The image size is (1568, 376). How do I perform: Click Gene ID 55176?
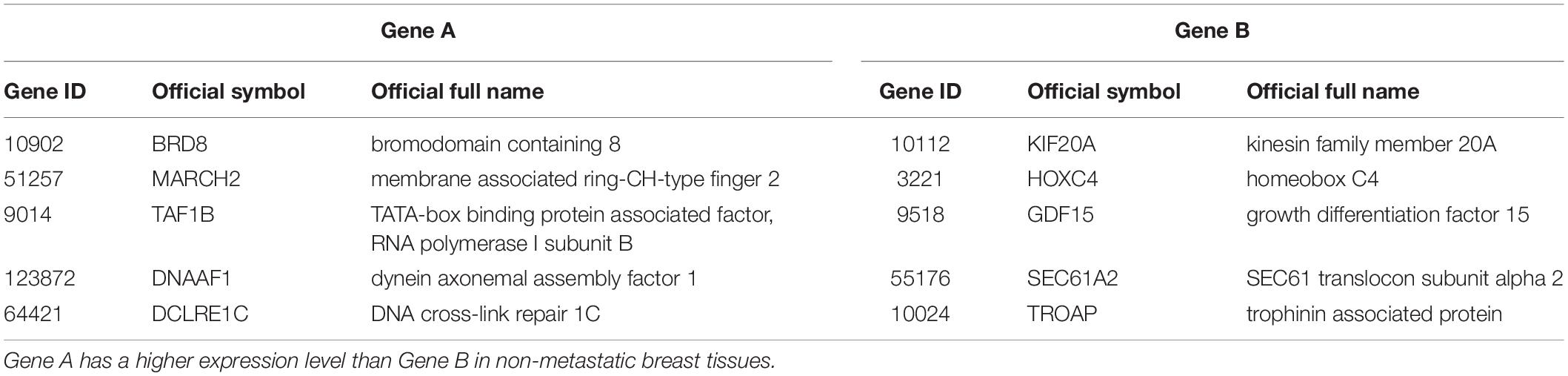tap(920, 278)
